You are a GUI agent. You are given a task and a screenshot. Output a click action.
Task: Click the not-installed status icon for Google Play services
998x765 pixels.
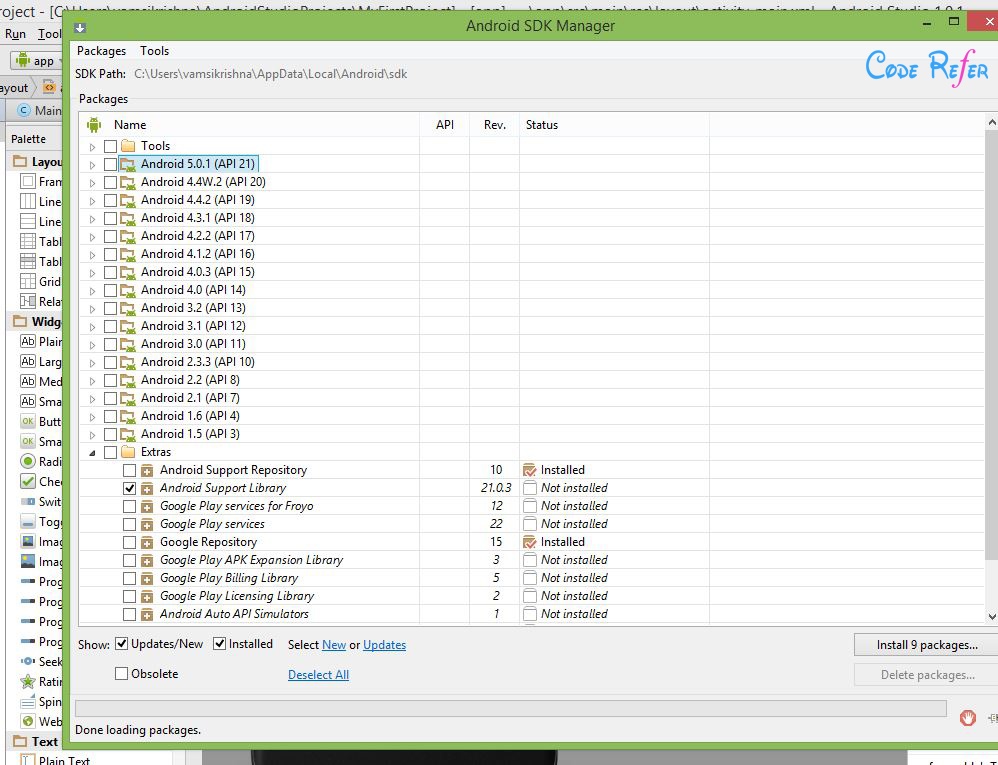pyautogui.click(x=530, y=524)
